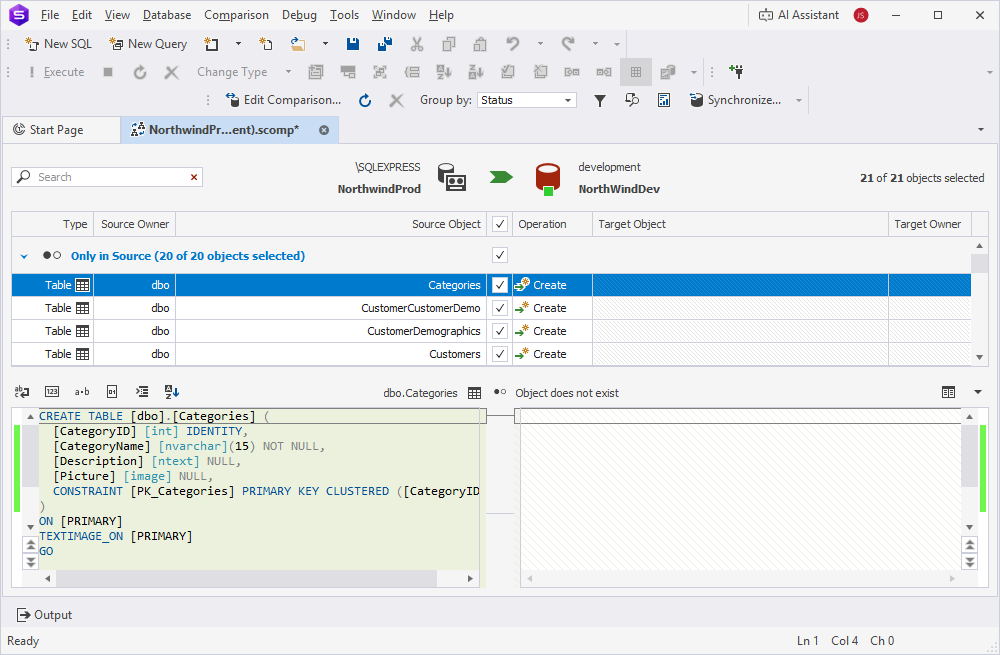Click the Refresh comparison icon
The height and width of the screenshot is (655, 1000).
[365, 100]
